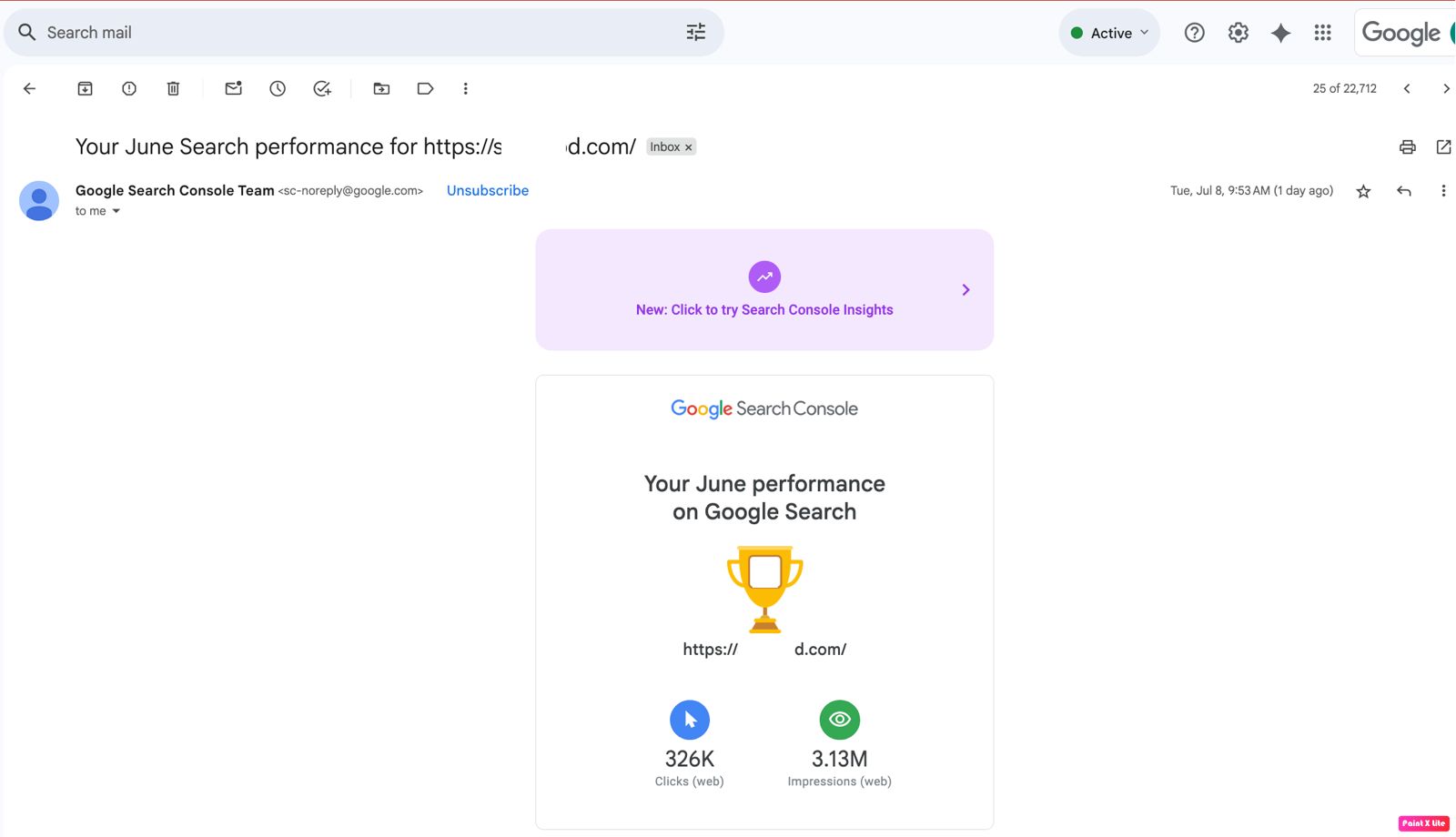Image resolution: width=1456 pixels, height=837 pixels.
Task: Click the search magnifier icon
Action: click(x=27, y=33)
